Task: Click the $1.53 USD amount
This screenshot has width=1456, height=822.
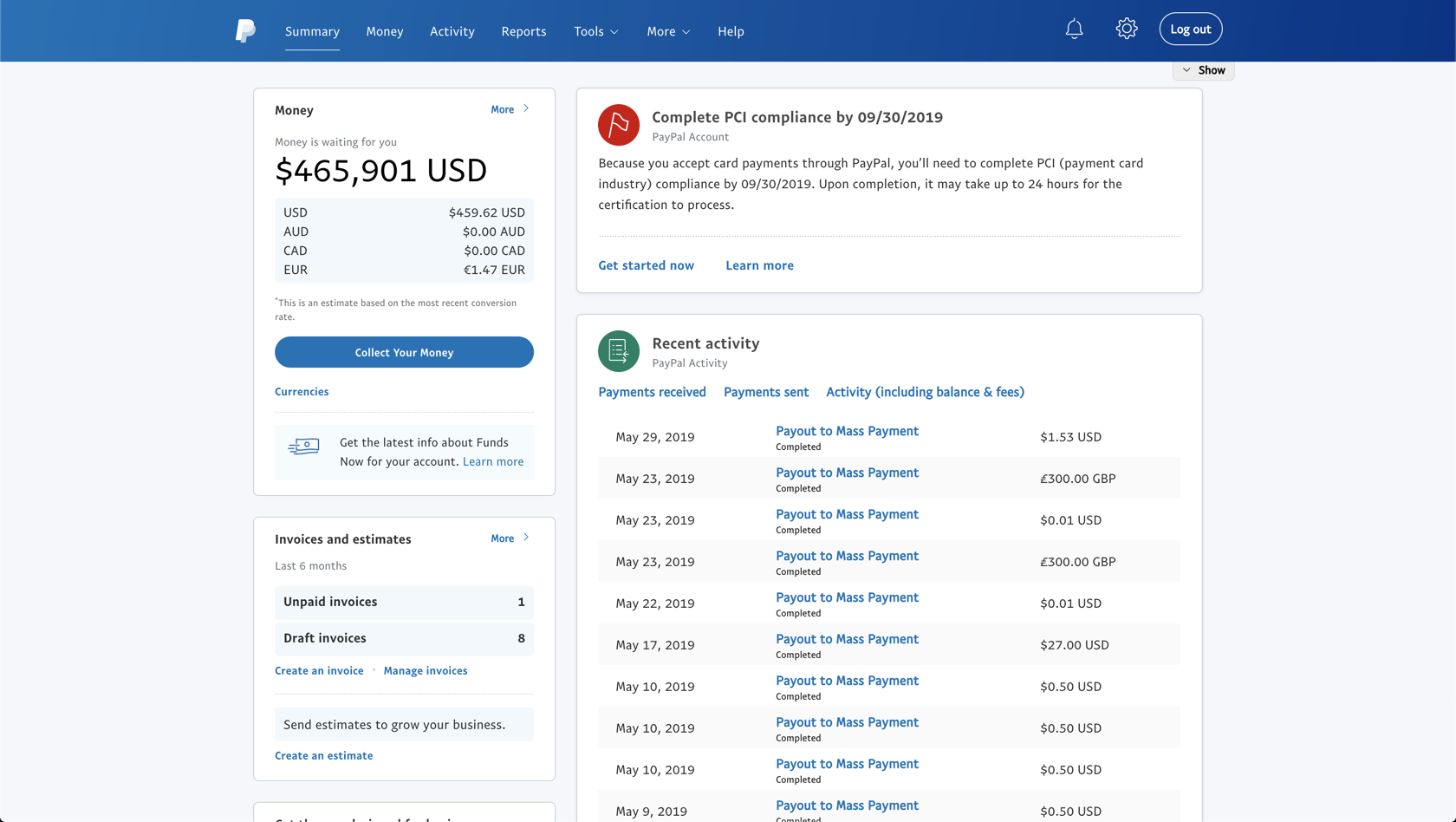Action: (1071, 437)
